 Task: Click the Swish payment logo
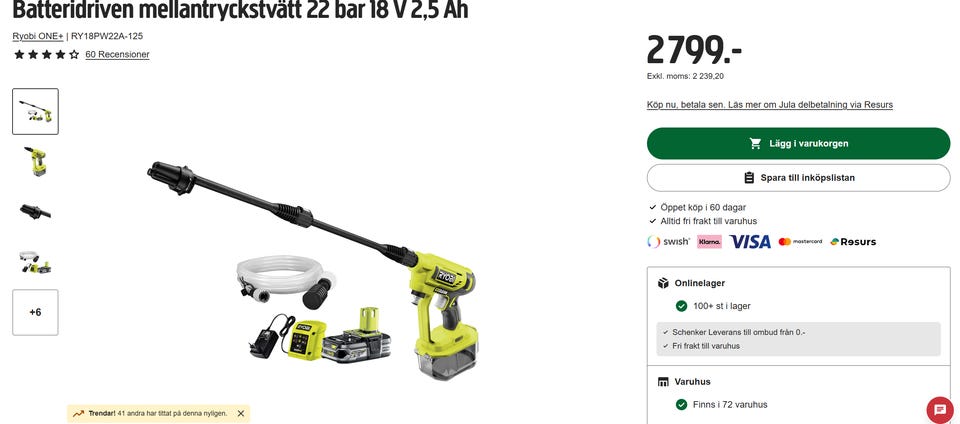coord(669,242)
